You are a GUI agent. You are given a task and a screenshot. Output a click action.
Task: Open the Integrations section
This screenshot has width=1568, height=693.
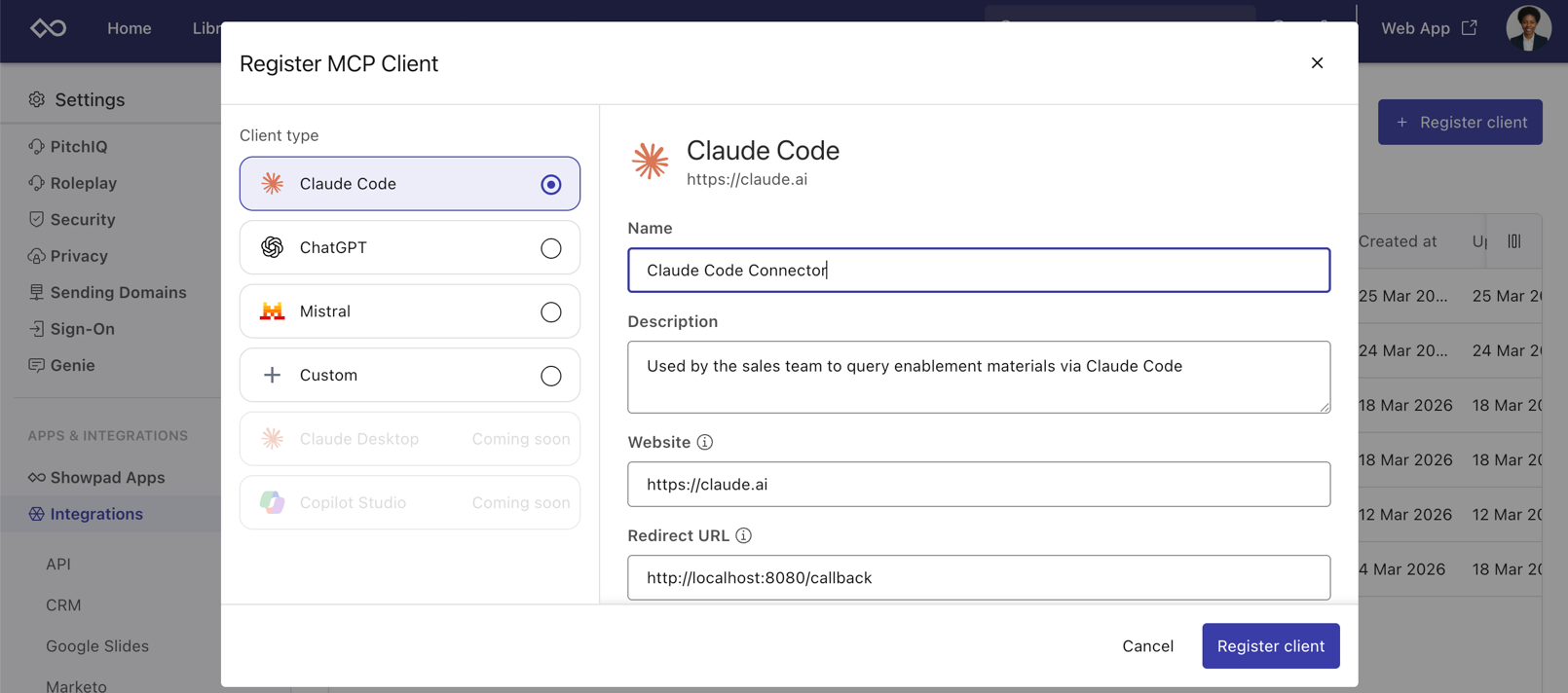coord(96,514)
